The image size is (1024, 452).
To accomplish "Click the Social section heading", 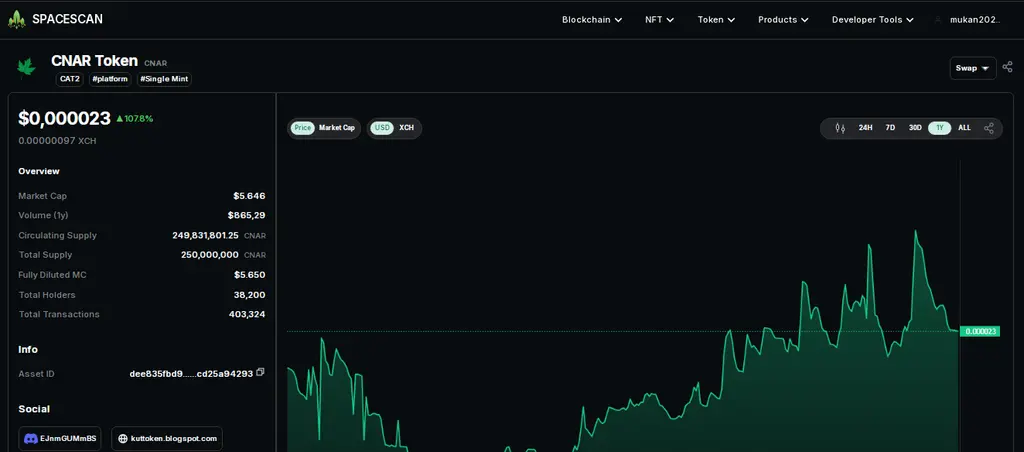I will pyautogui.click(x=34, y=409).
